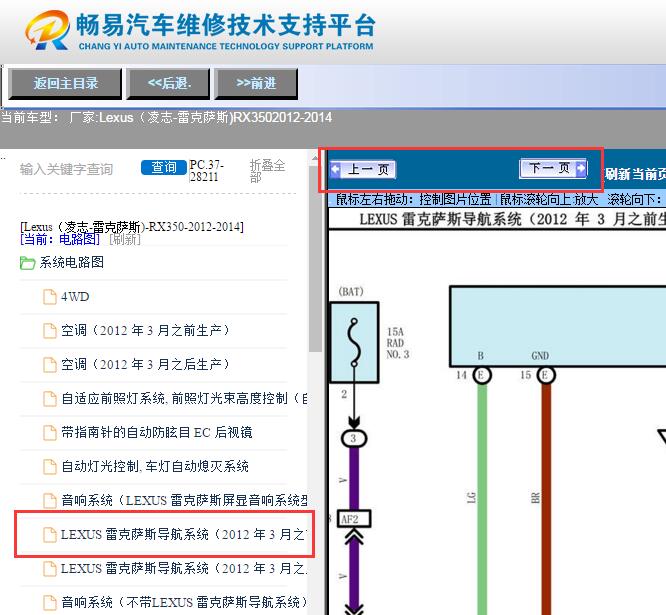Image resolution: width=666 pixels, height=615 pixels.
Task: Click the <<后退 button
Action: (169, 84)
